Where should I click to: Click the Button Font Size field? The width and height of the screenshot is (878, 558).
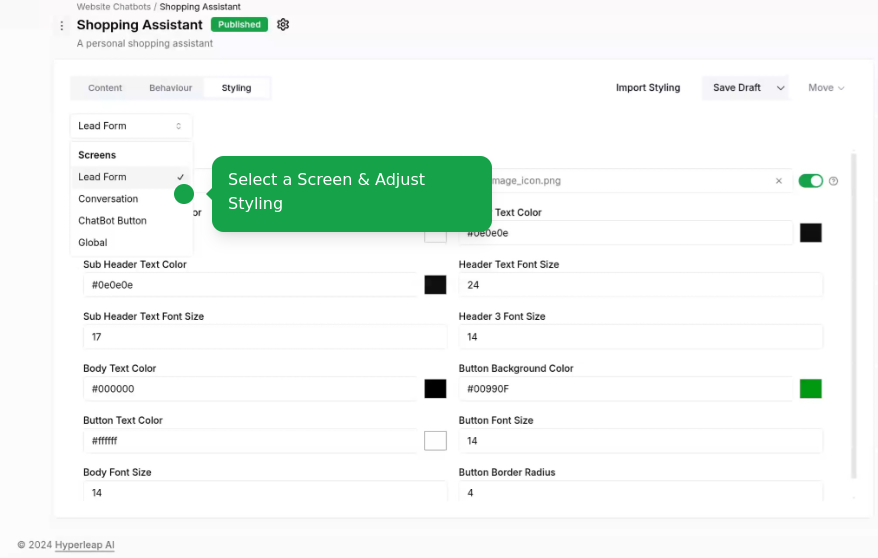641,441
